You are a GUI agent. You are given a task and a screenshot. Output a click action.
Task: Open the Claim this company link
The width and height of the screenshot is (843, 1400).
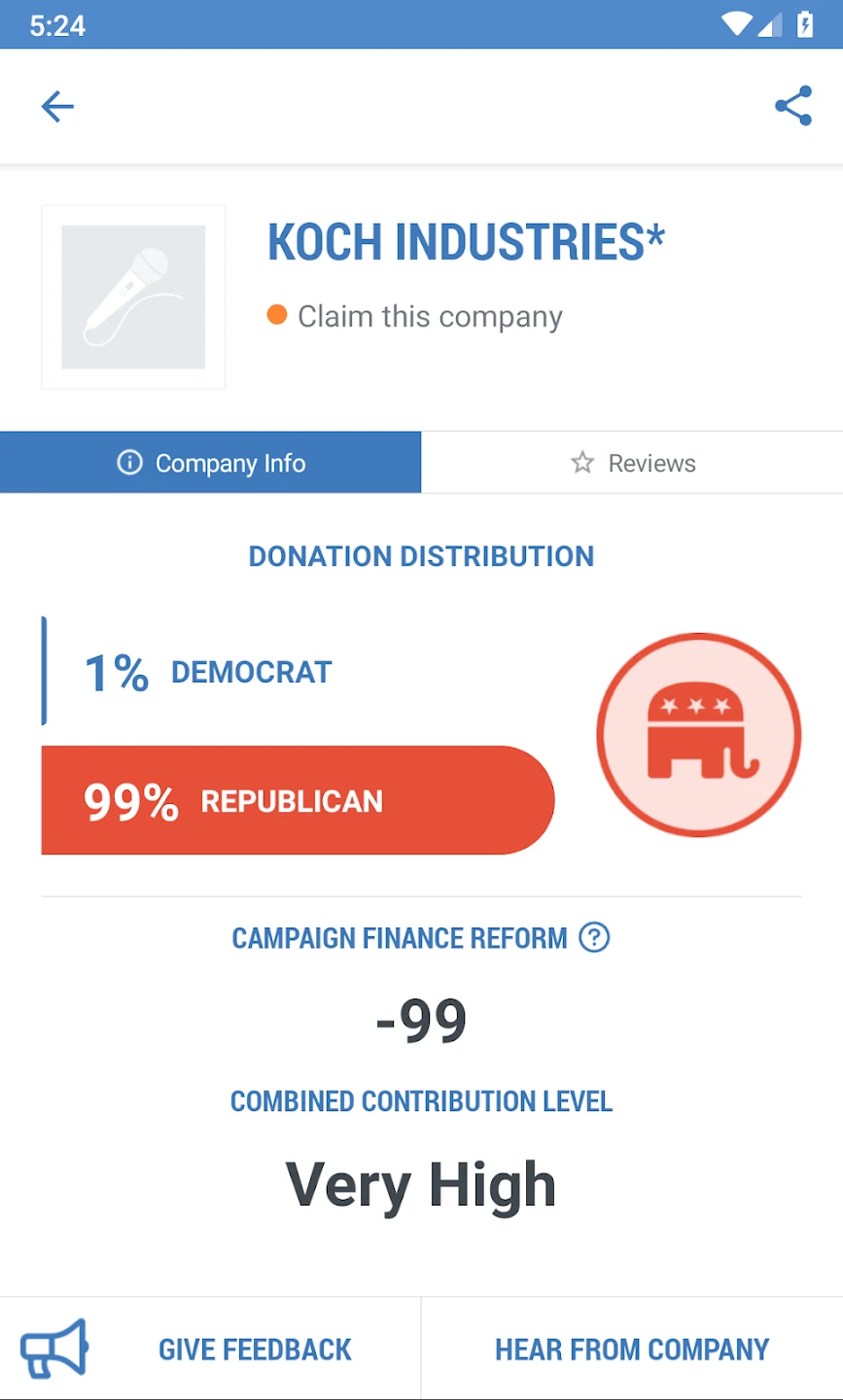(430, 317)
